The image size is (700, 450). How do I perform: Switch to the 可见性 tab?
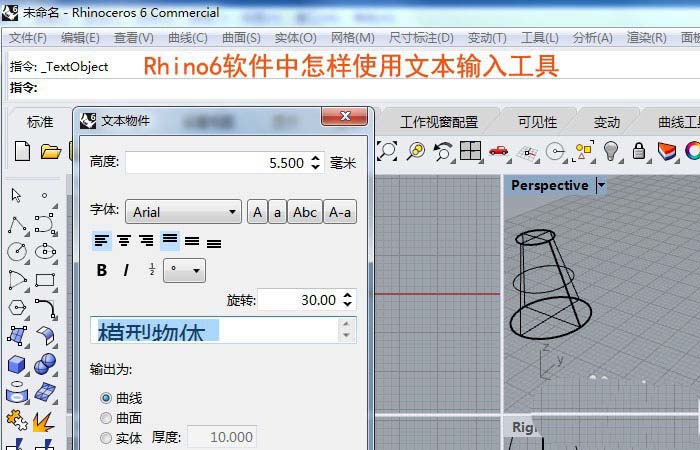click(x=538, y=121)
